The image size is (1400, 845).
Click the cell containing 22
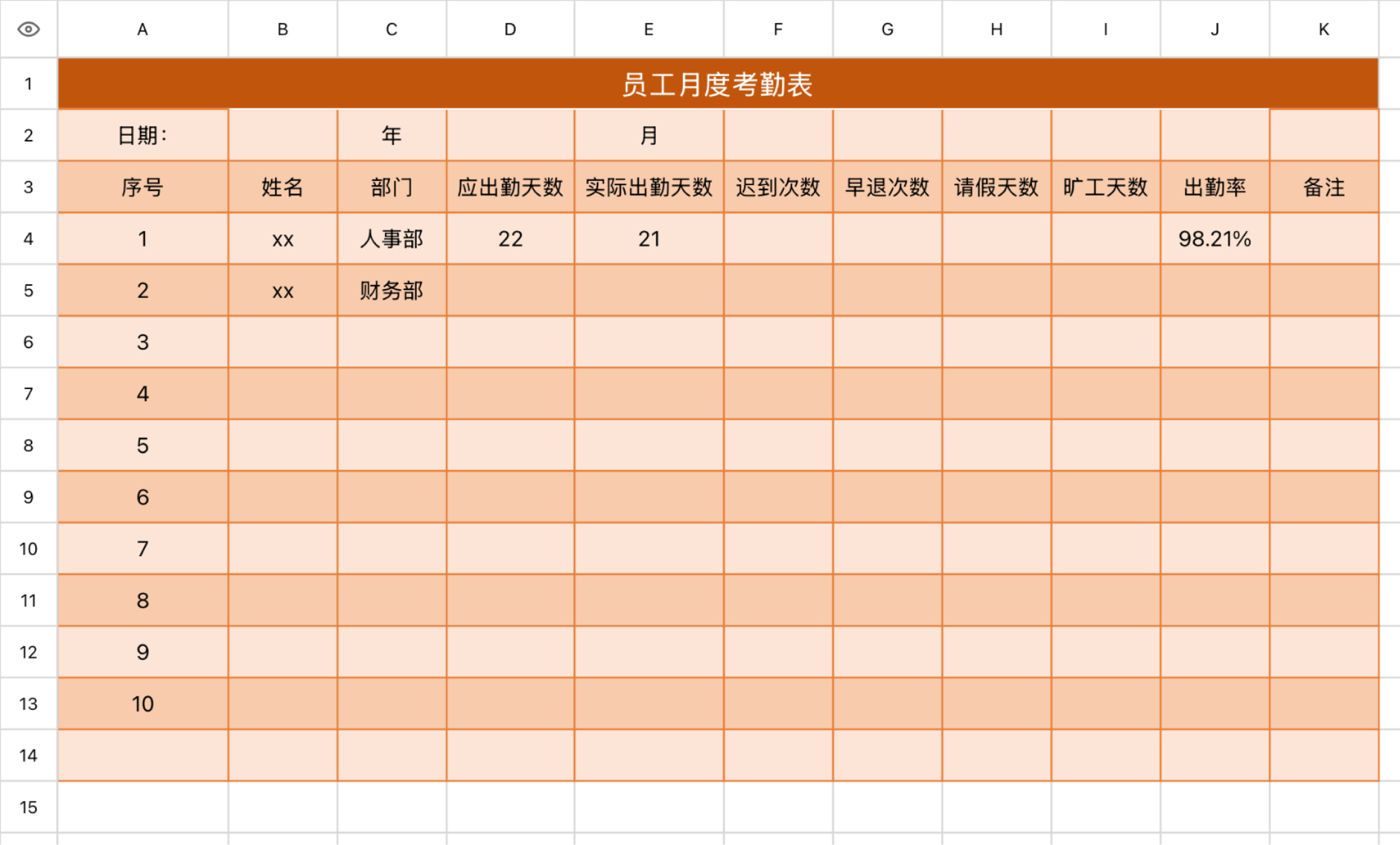[x=510, y=238]
